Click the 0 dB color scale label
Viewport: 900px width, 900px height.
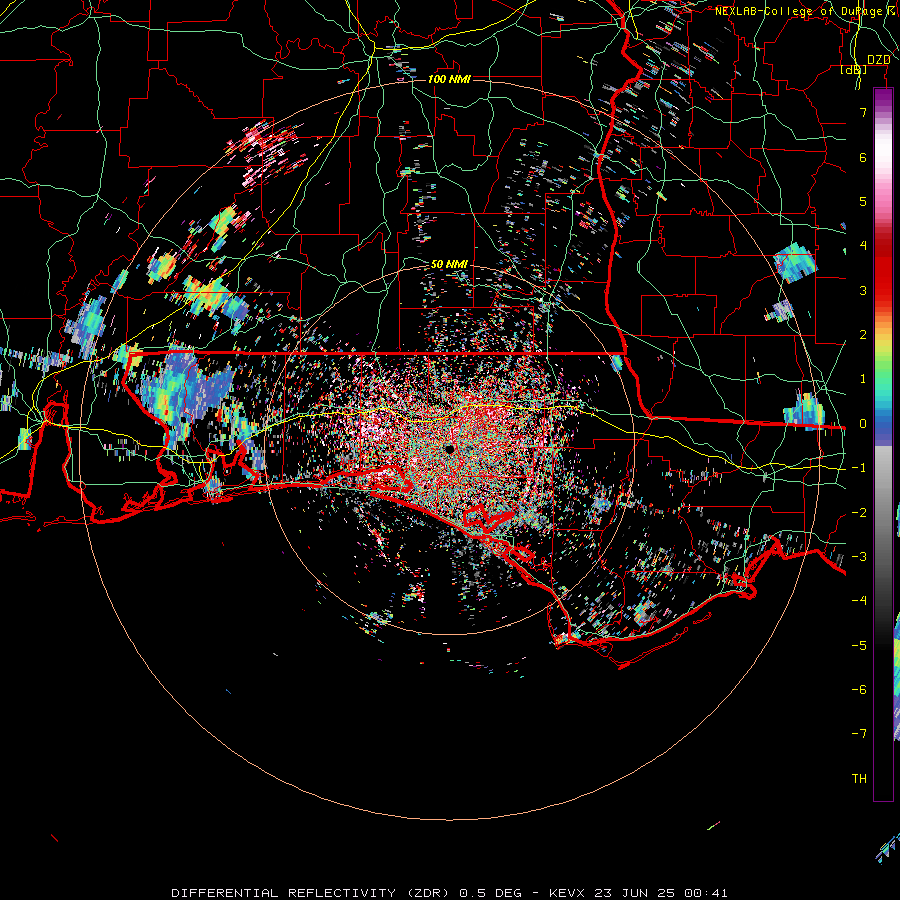tap(863, 424)
